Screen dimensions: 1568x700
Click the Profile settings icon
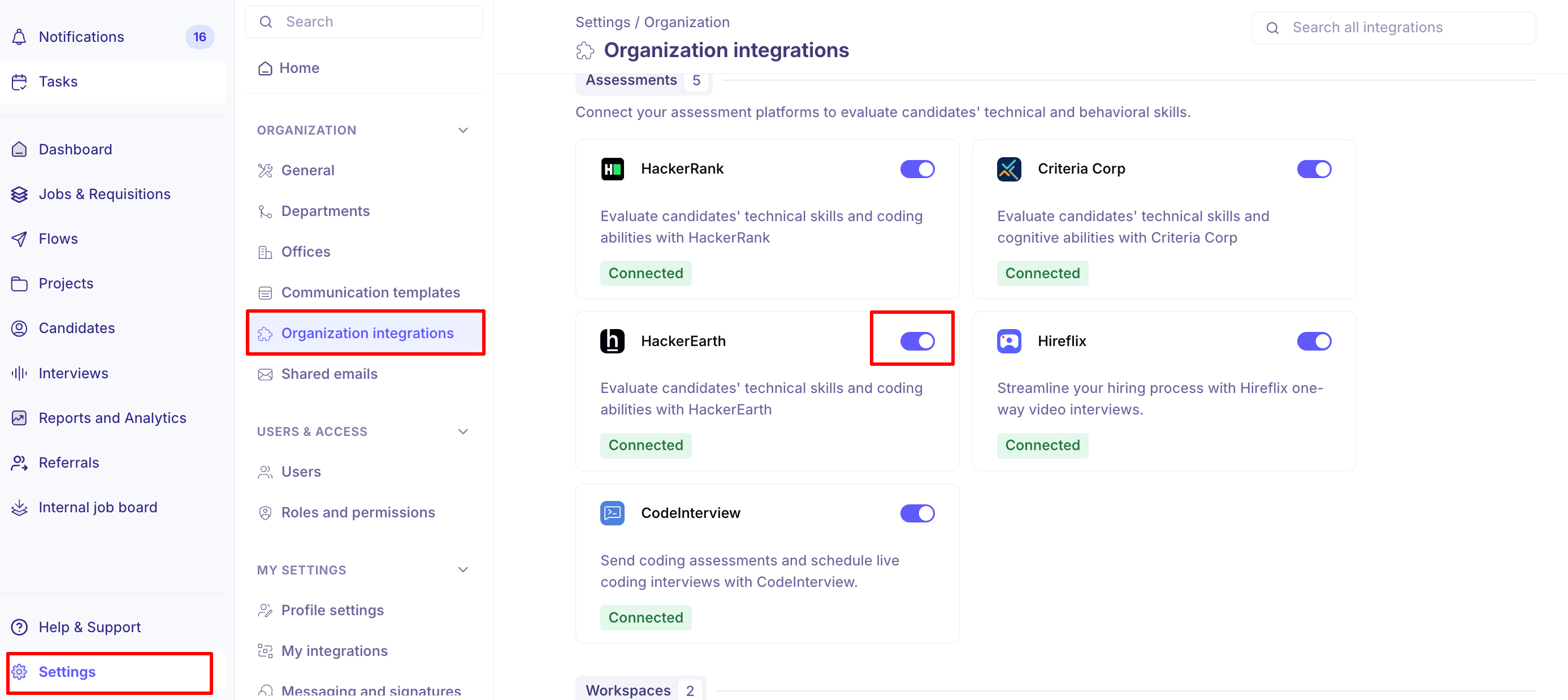click(x=266, y=611)
